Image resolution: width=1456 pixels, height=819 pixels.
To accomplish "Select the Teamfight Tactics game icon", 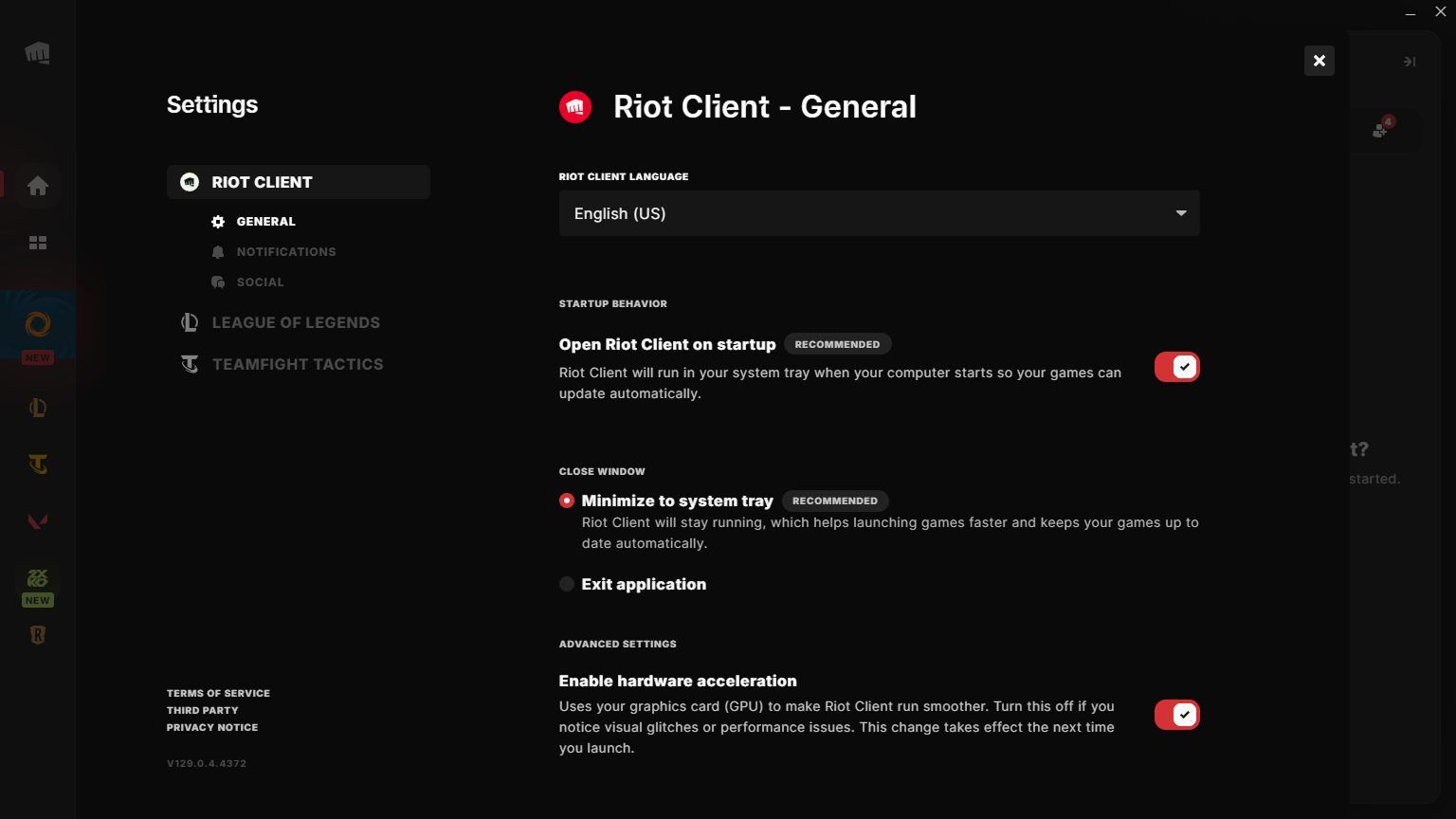I will pyautogui.click(x=38, y=464).
